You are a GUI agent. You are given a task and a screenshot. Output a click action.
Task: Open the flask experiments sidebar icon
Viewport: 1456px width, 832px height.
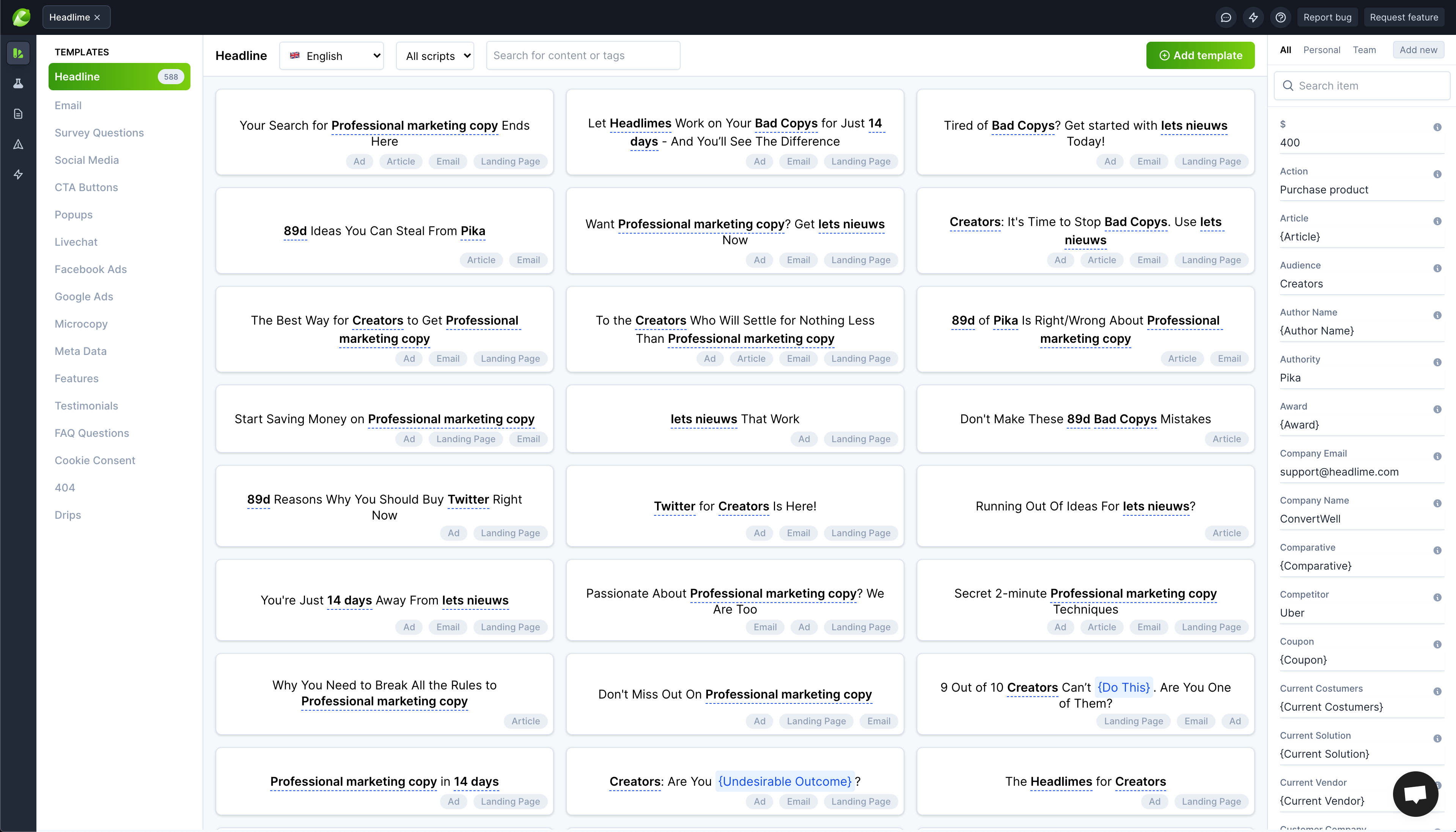pyautogui.click(x=18, y=83)
